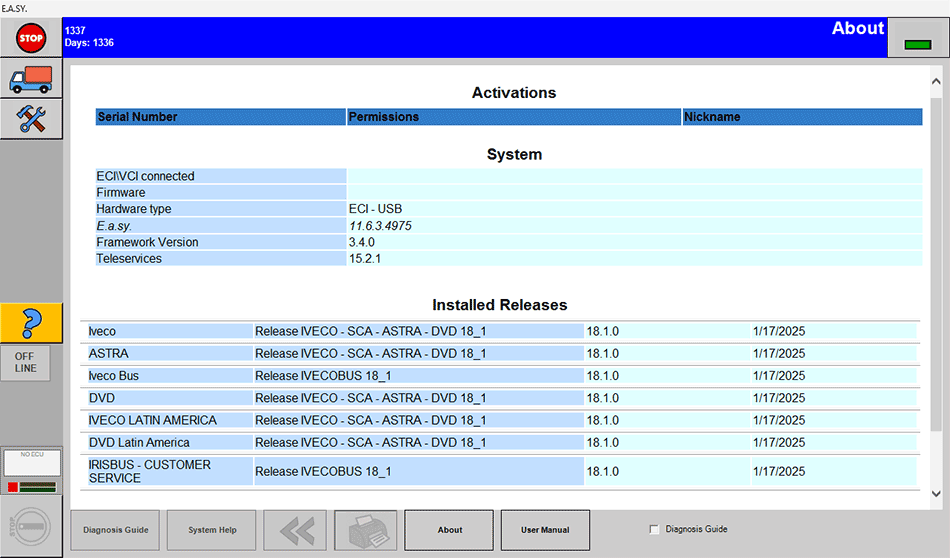The height and width of the screenshot is (558, 950).
Task: Click the E.a.sy. version 11.6.3.4975
Action: 380,226
